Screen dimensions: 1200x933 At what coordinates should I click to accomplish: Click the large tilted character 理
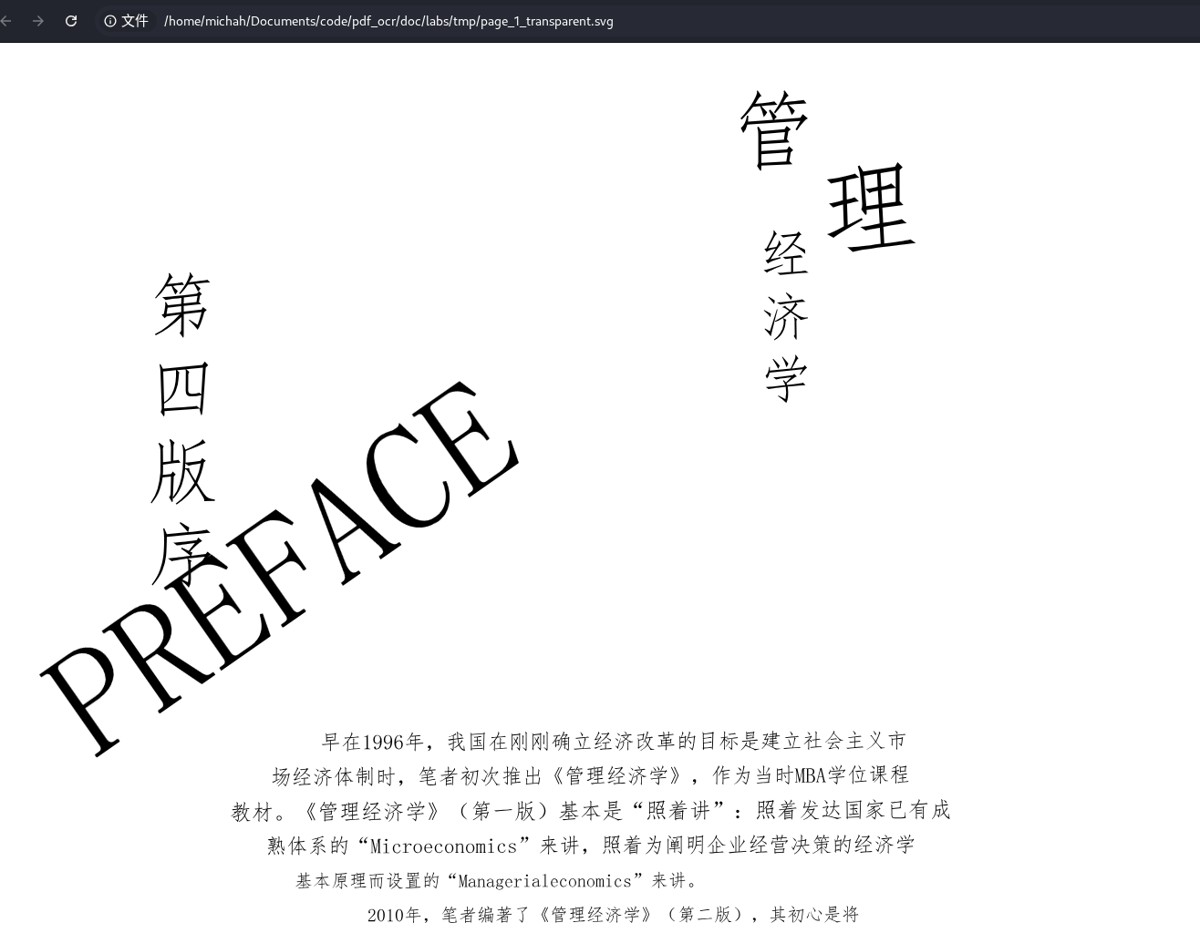(x=870, y=209)
